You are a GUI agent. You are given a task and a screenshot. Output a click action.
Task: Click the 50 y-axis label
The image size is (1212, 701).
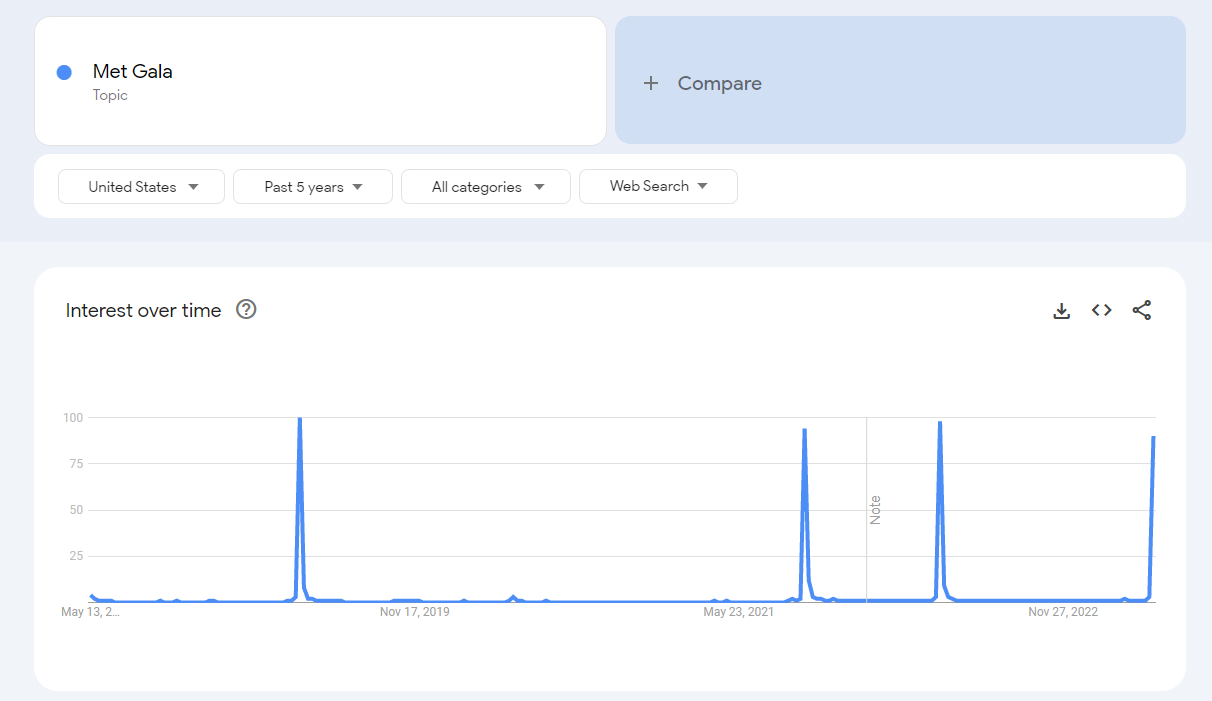pyautogui.click(x=74, y=510)
